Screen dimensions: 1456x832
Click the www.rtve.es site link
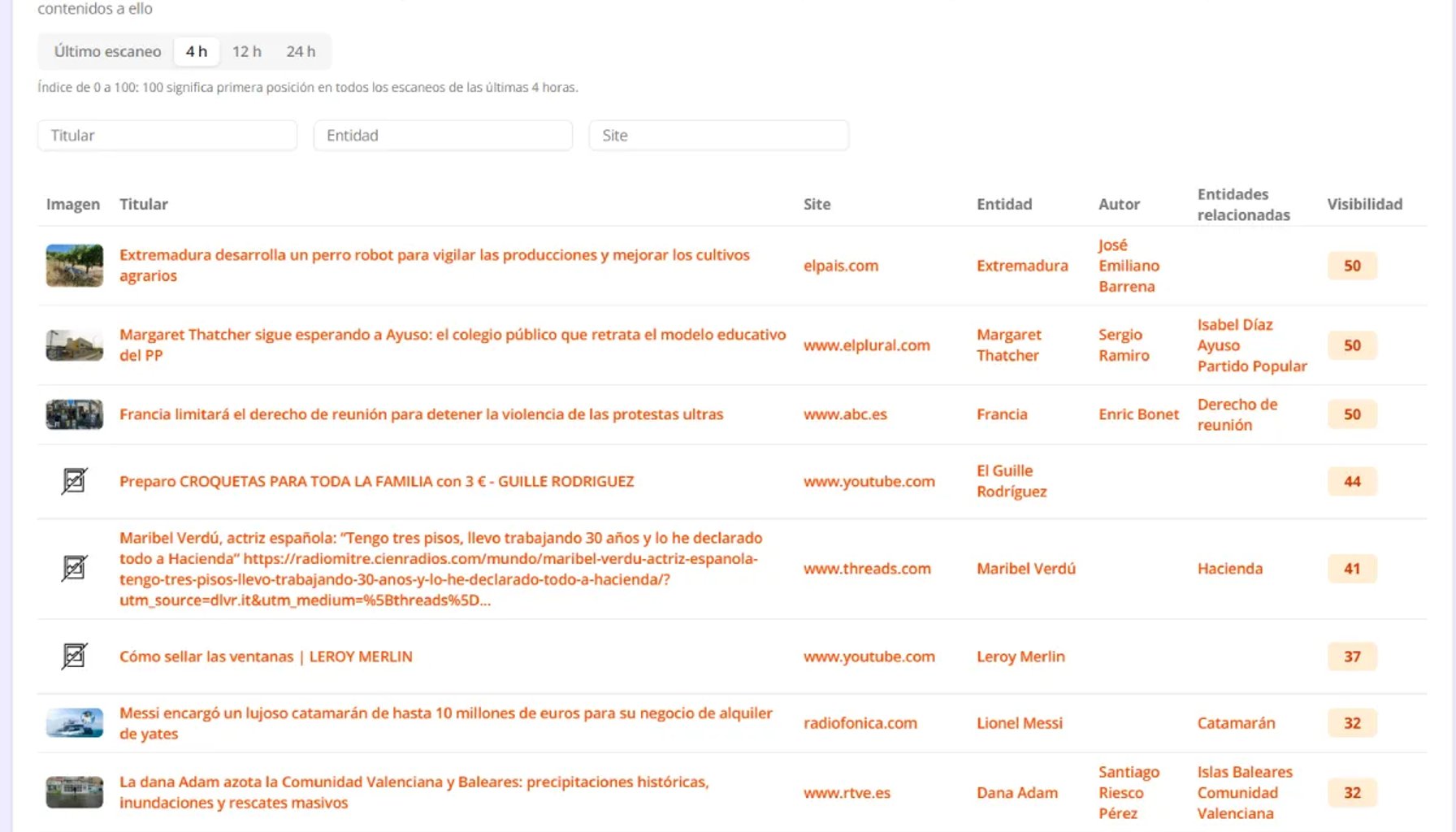(847, 793)
